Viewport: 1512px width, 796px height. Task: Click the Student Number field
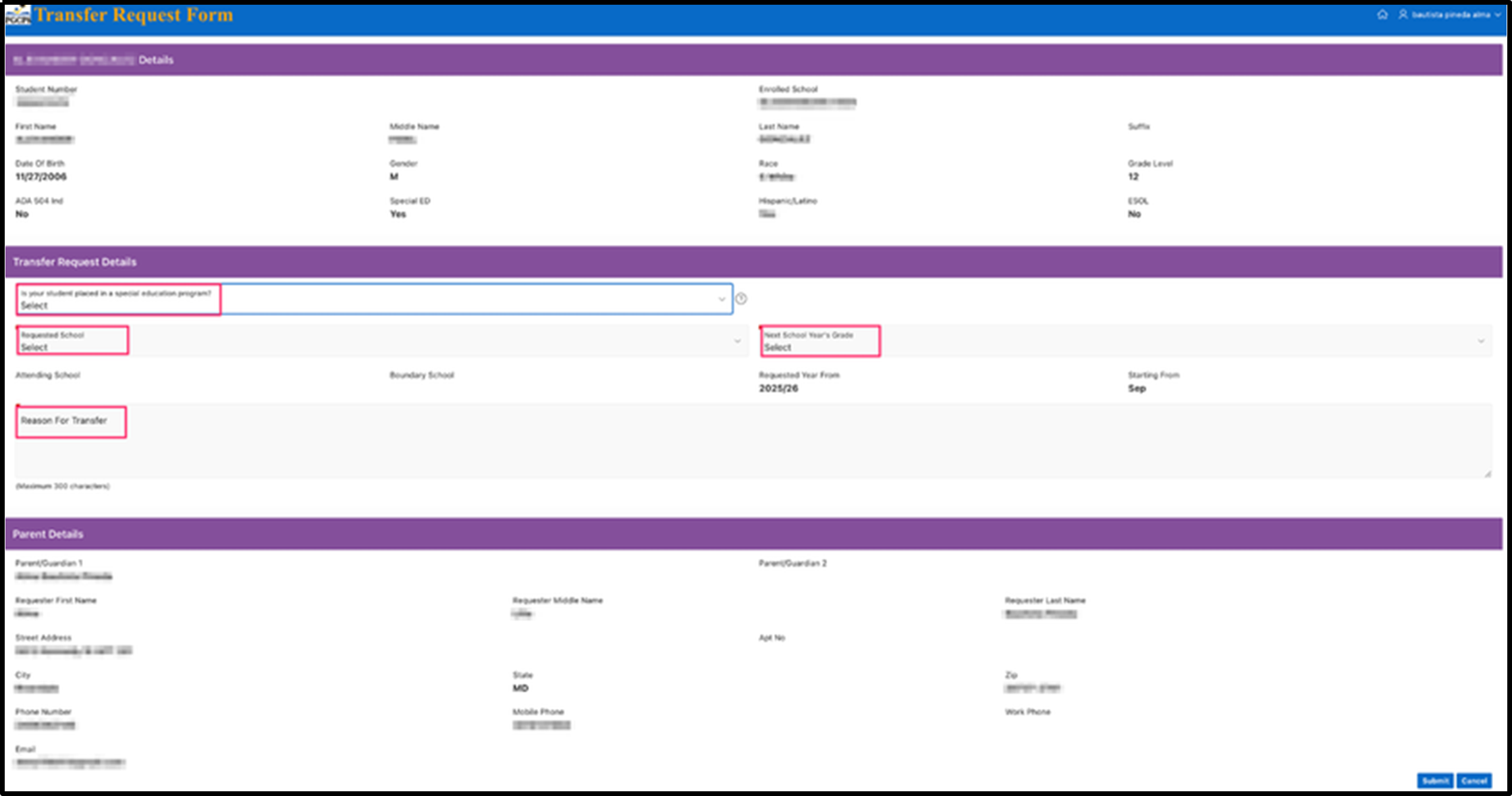coord(43,101)
